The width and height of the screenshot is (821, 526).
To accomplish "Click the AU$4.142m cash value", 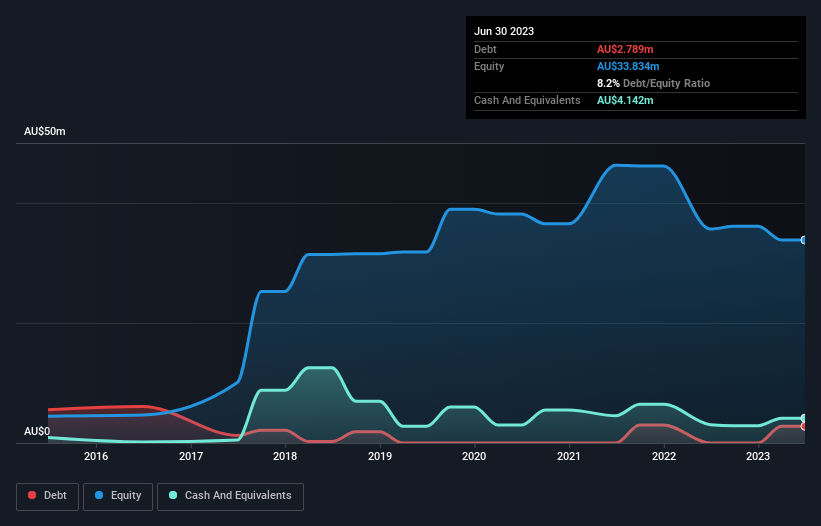I will point(625,100).
